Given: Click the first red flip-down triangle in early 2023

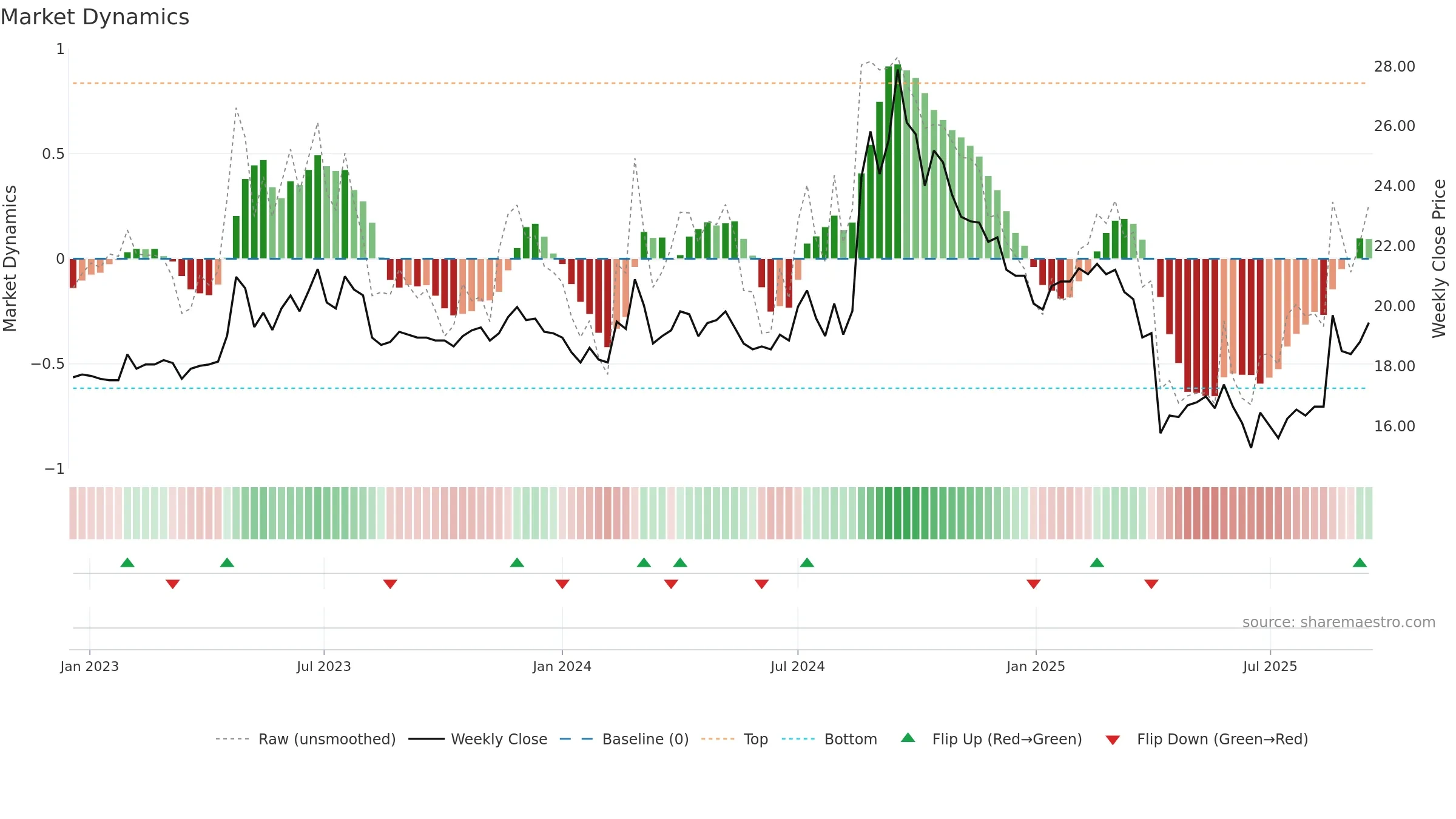Looking at the screenshot, I should [x=173, y=584].
